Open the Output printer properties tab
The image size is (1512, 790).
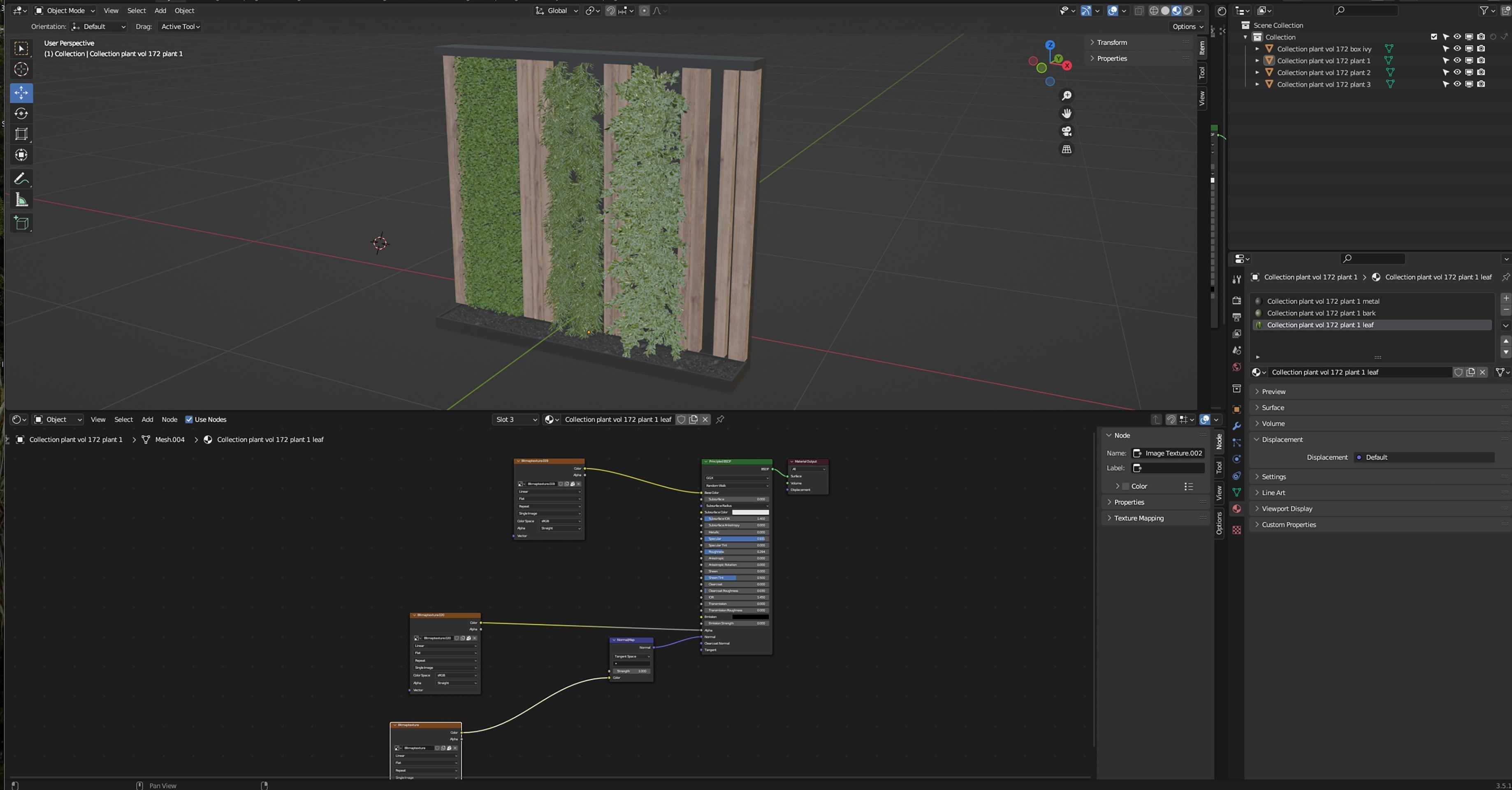coord(1237,317)
